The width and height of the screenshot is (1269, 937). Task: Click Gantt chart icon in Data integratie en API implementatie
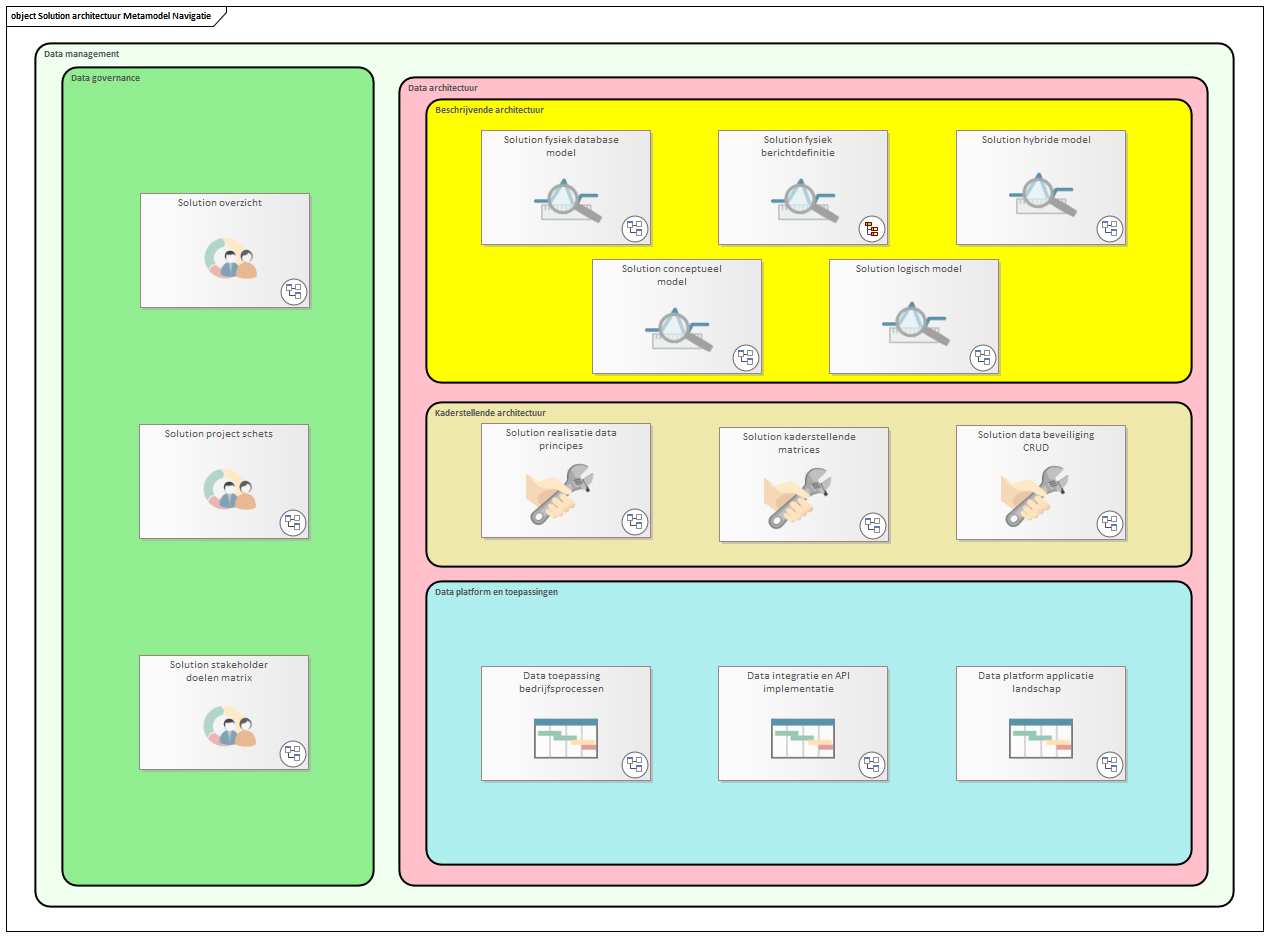[804, 738]
